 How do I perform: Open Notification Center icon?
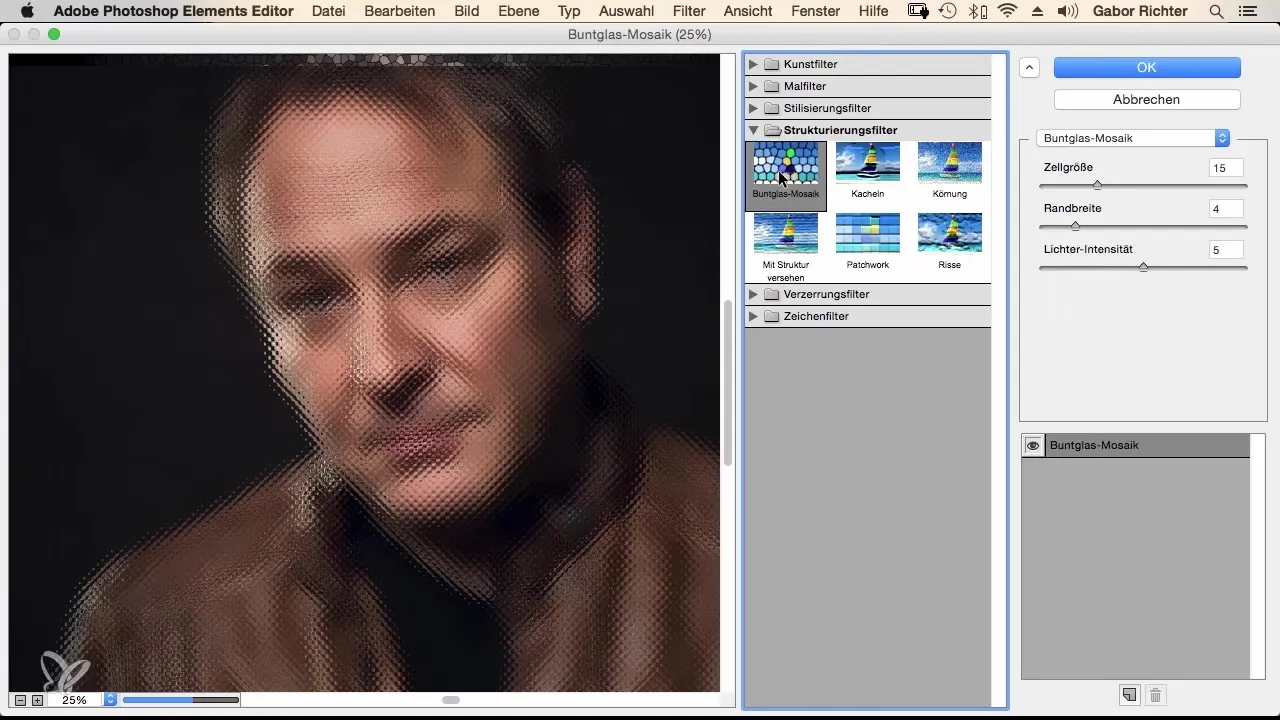point(1246,11)
